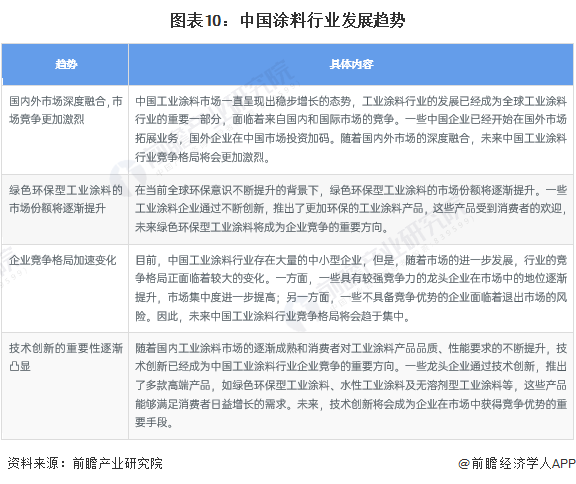The image size is (576, 484).
Task: Select the 具体内容 column header
Action: (x=351, y=64)
